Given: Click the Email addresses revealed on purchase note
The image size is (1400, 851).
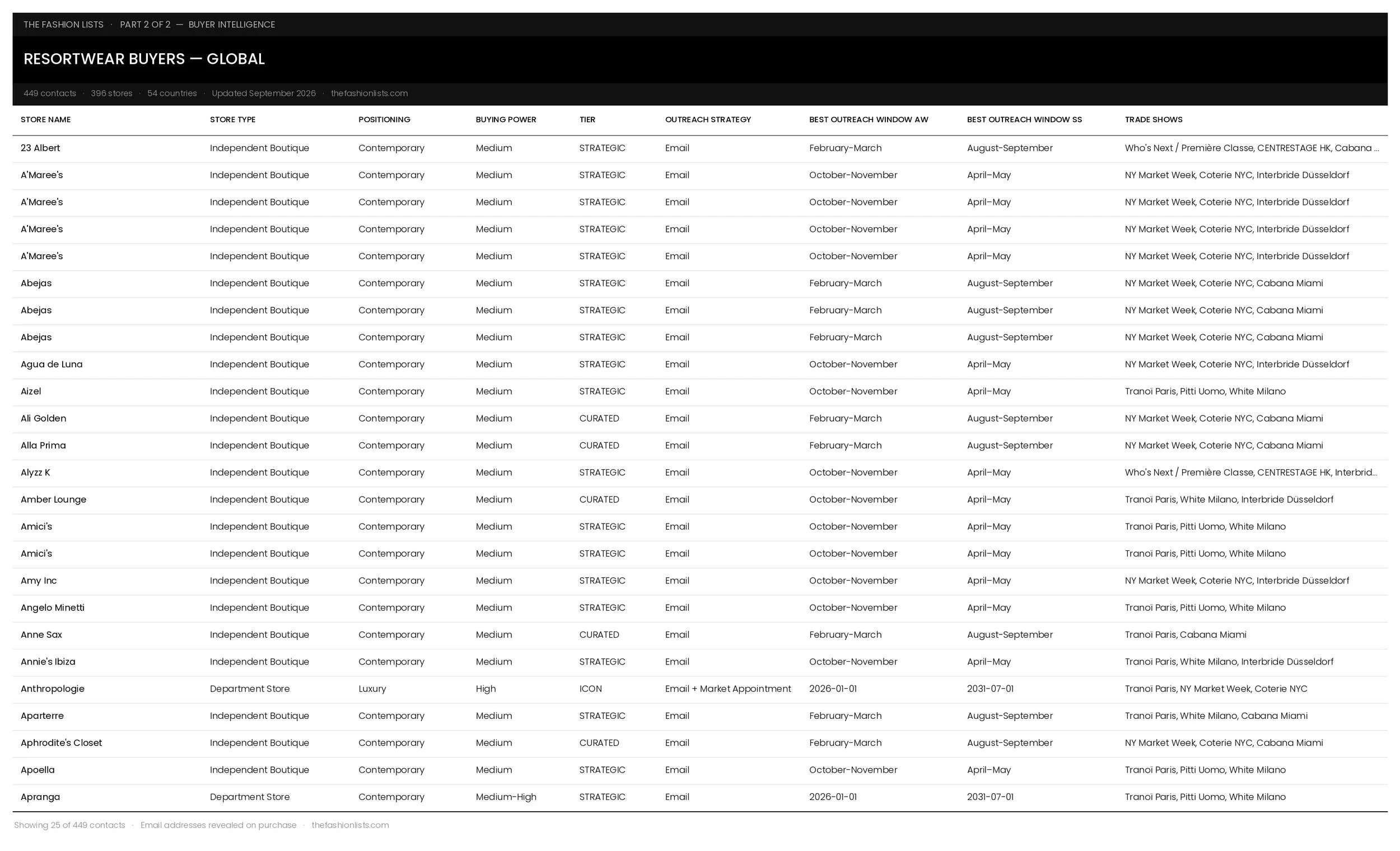Looking at the screenshot, I should click(218, 825).
